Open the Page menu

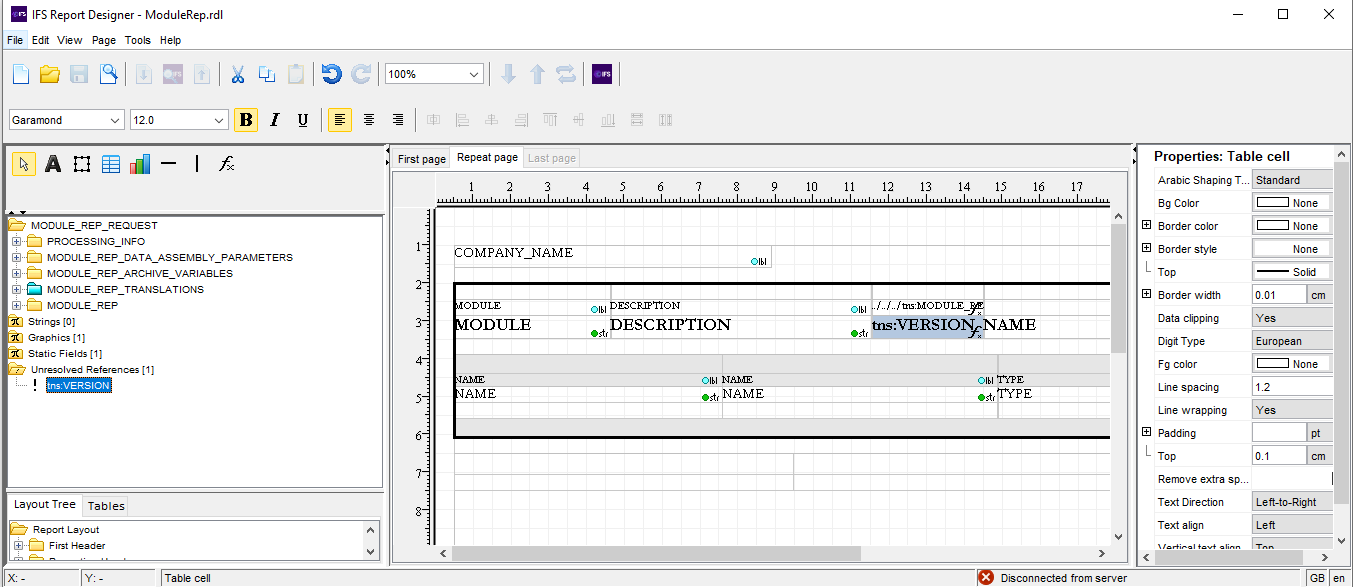104,40
